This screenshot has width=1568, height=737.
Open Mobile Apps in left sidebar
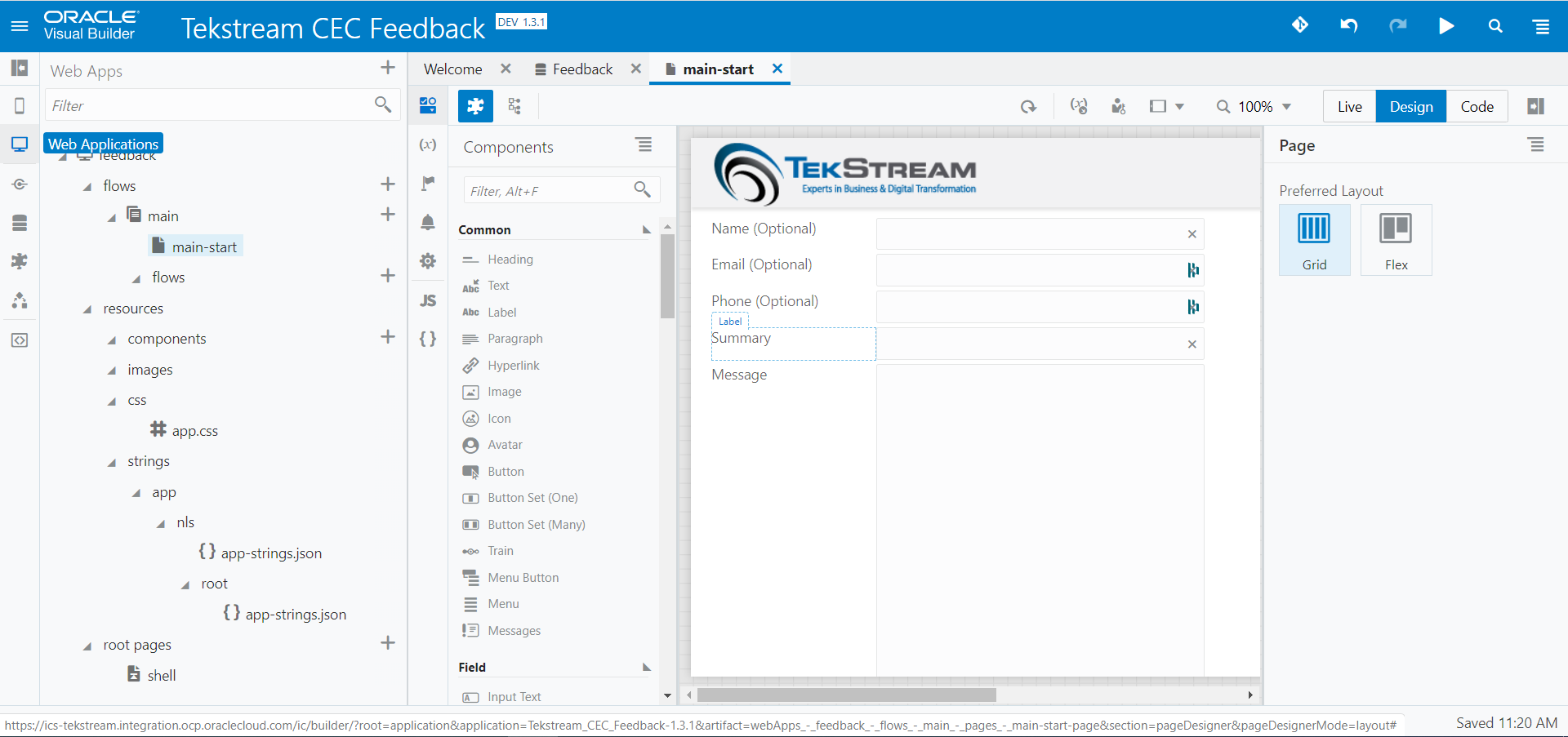click(x=20, y=105)
